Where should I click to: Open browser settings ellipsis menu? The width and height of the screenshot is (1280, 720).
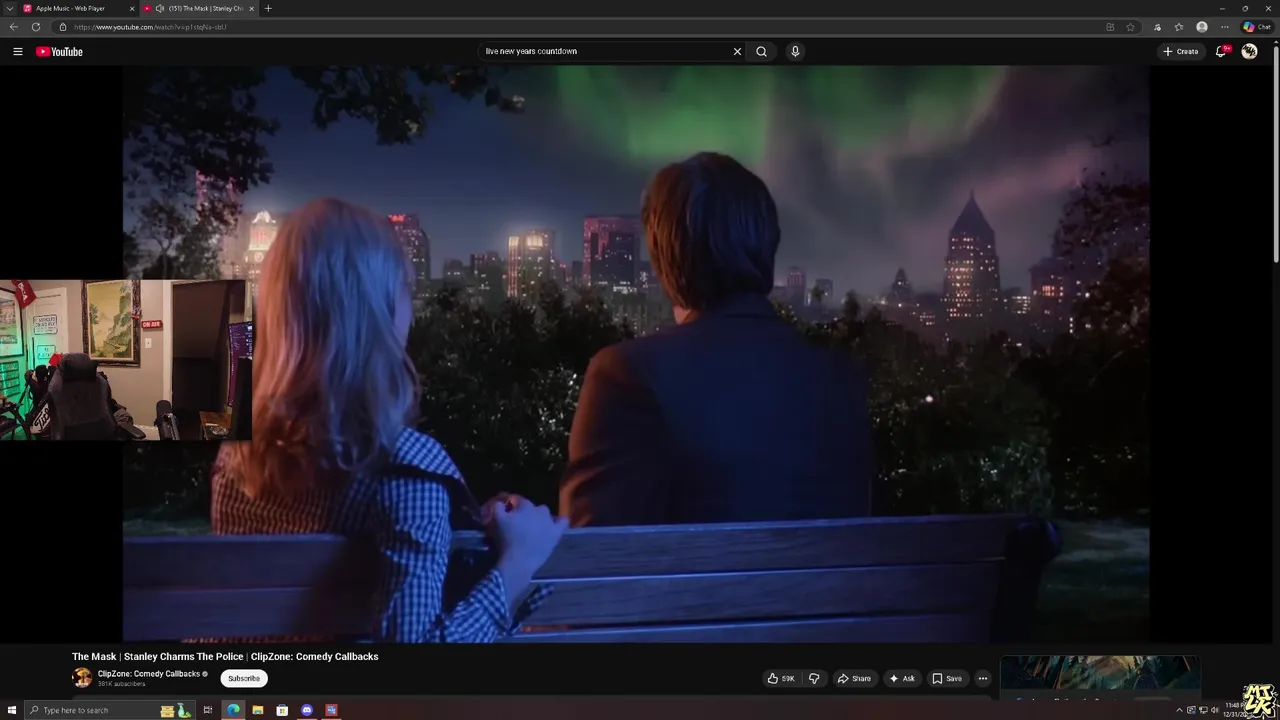(1224, 27)
